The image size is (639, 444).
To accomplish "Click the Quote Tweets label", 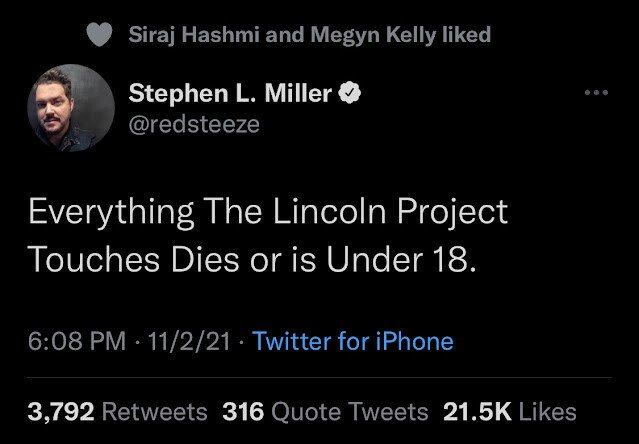I will click(349, 411).
